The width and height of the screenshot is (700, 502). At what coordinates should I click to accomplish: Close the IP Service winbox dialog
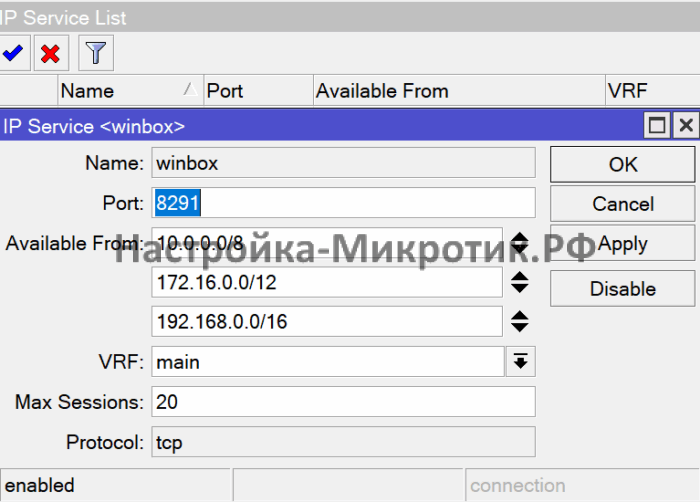[x=686, y=126]
